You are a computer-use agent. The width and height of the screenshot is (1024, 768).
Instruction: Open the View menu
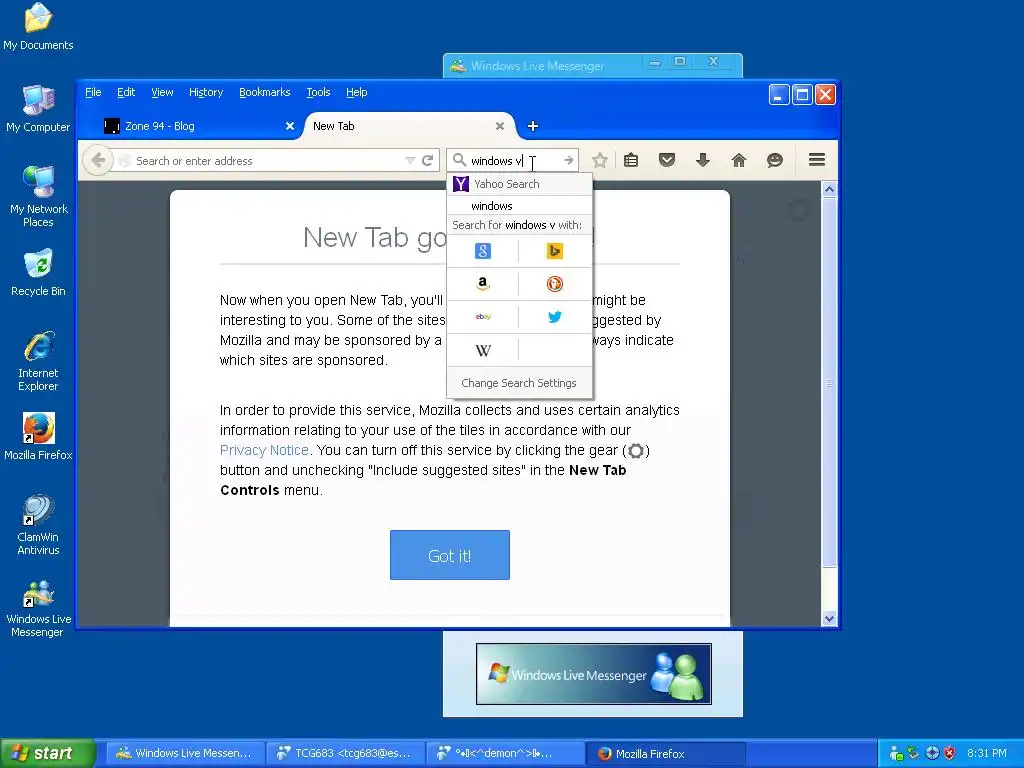[163, 92]
